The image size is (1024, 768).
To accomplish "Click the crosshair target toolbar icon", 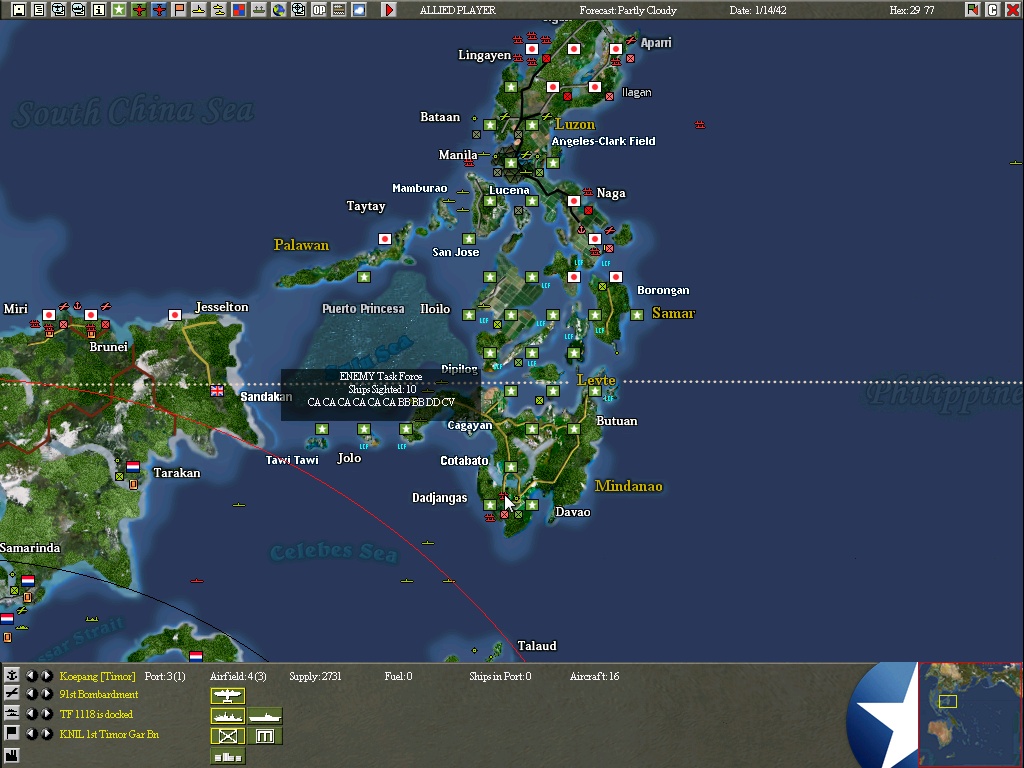I will pyautogui.click(x=298, y=10).
